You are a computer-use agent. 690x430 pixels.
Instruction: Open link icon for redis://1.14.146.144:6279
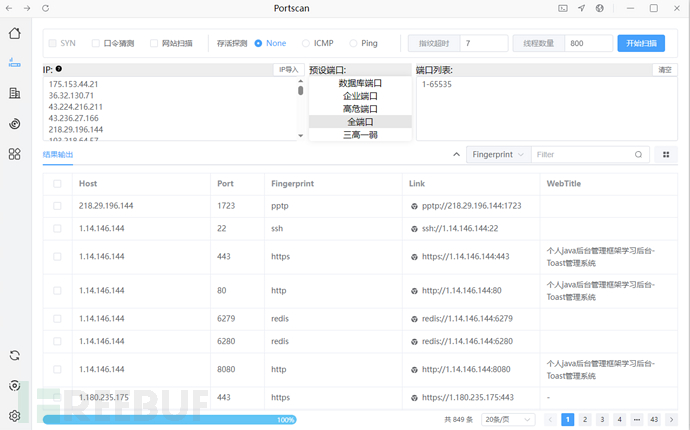pyautogui.click(x=414, y=319)
